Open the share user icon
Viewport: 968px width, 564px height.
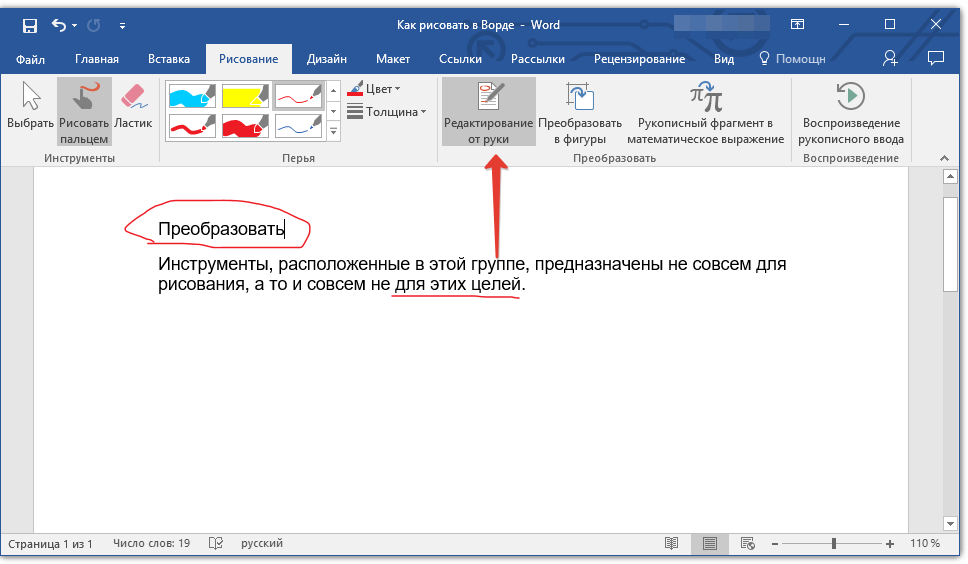pyautogui.click(x=890, y=59)
